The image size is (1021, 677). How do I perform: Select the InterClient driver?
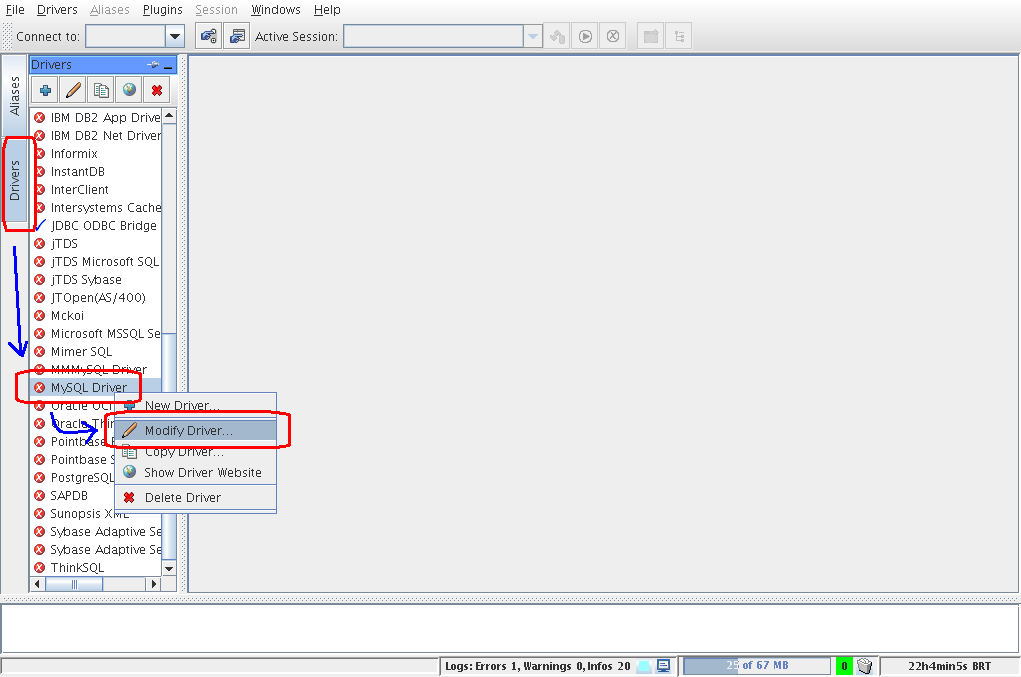click(x=96, y=189)
